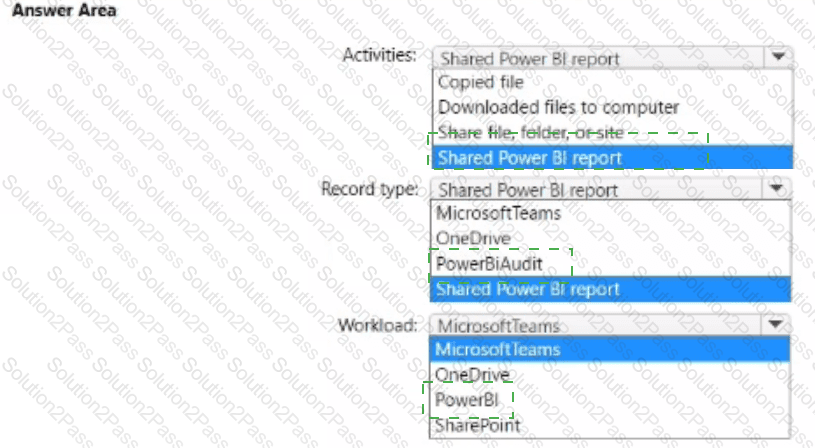
Task: Click the Activities: label
Action: pyautogui.click(x=379, y=55)
